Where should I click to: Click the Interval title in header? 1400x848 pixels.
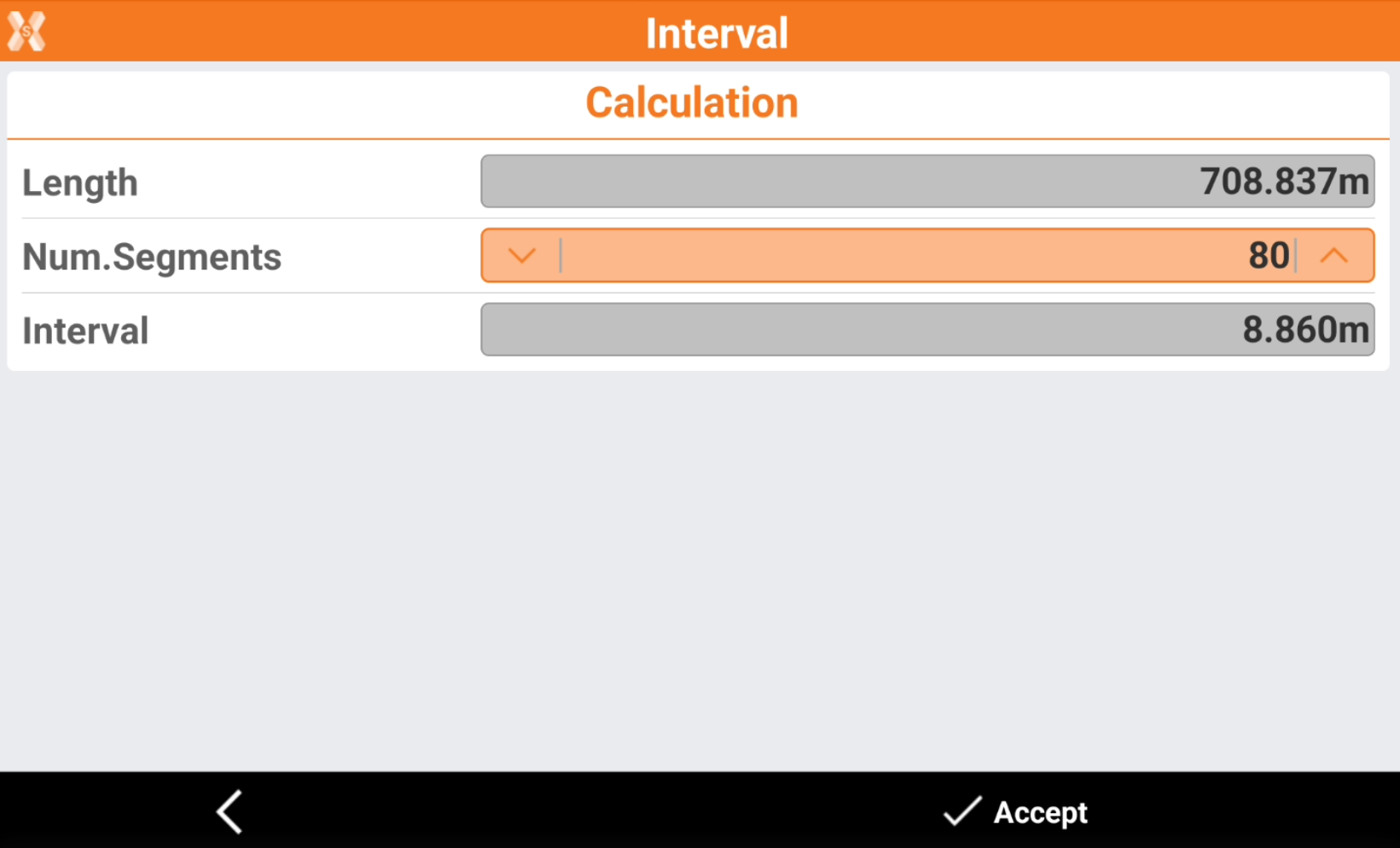tap(717, 33)
